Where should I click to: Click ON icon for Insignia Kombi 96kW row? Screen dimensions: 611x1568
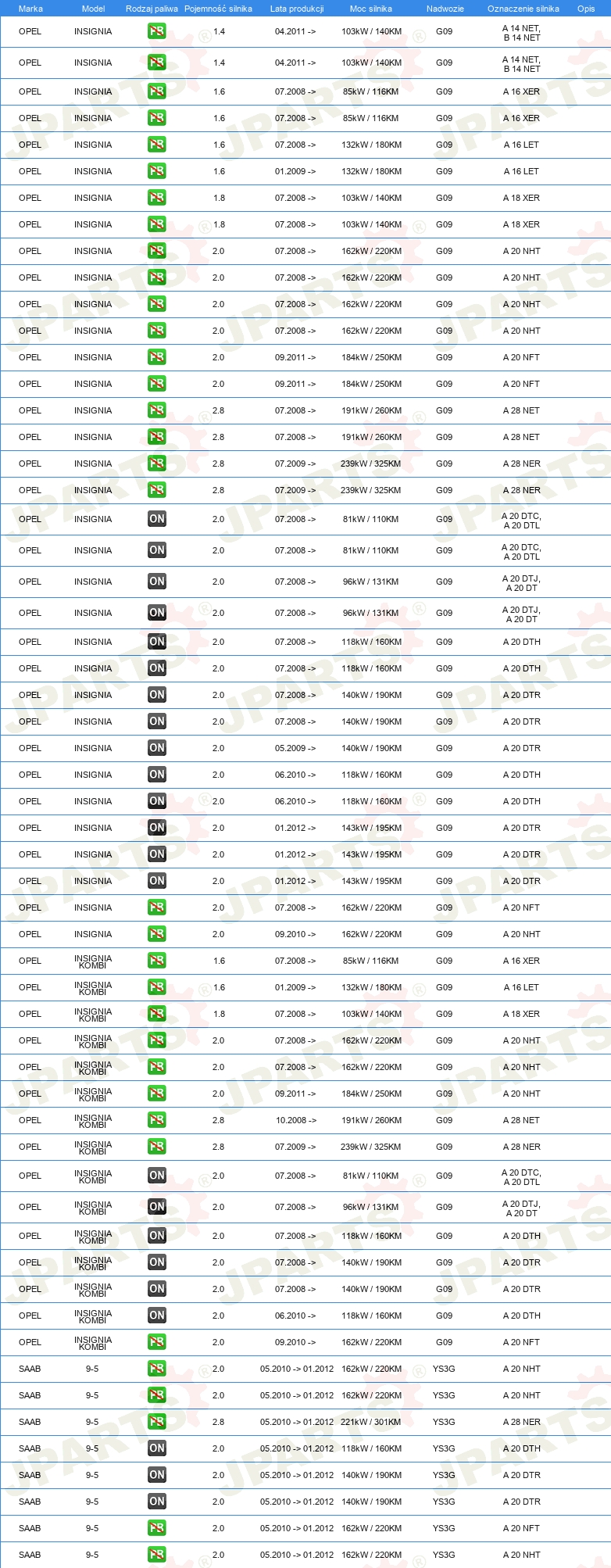coord(157,1207)
